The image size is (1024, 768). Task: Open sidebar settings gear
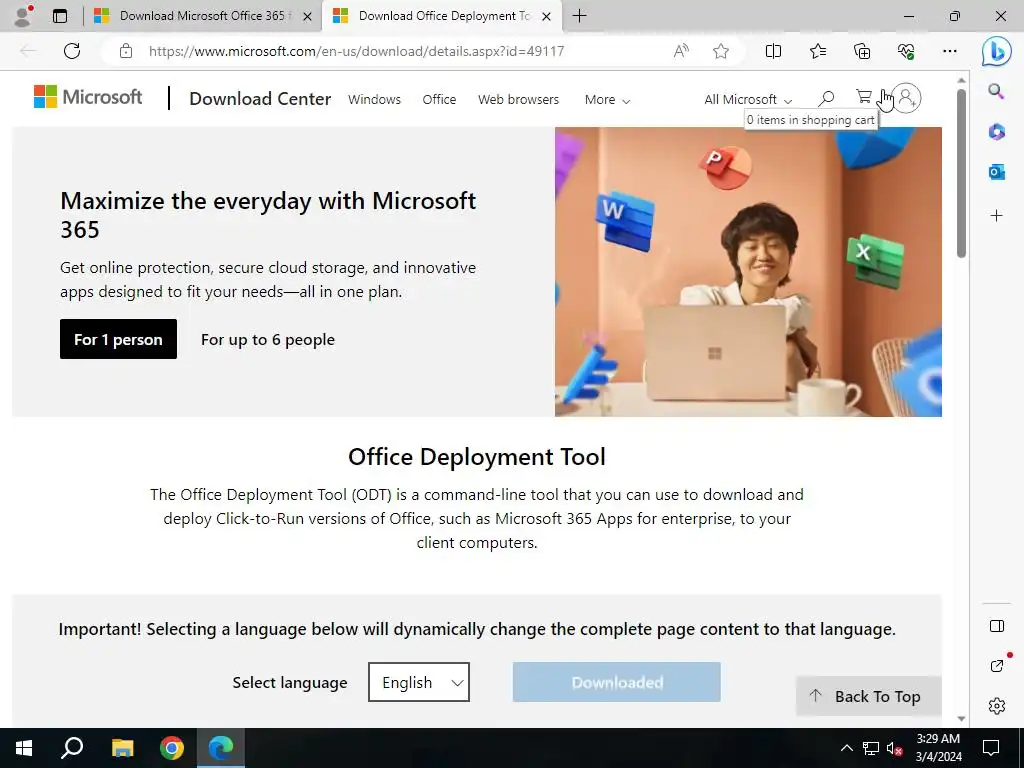997,706
